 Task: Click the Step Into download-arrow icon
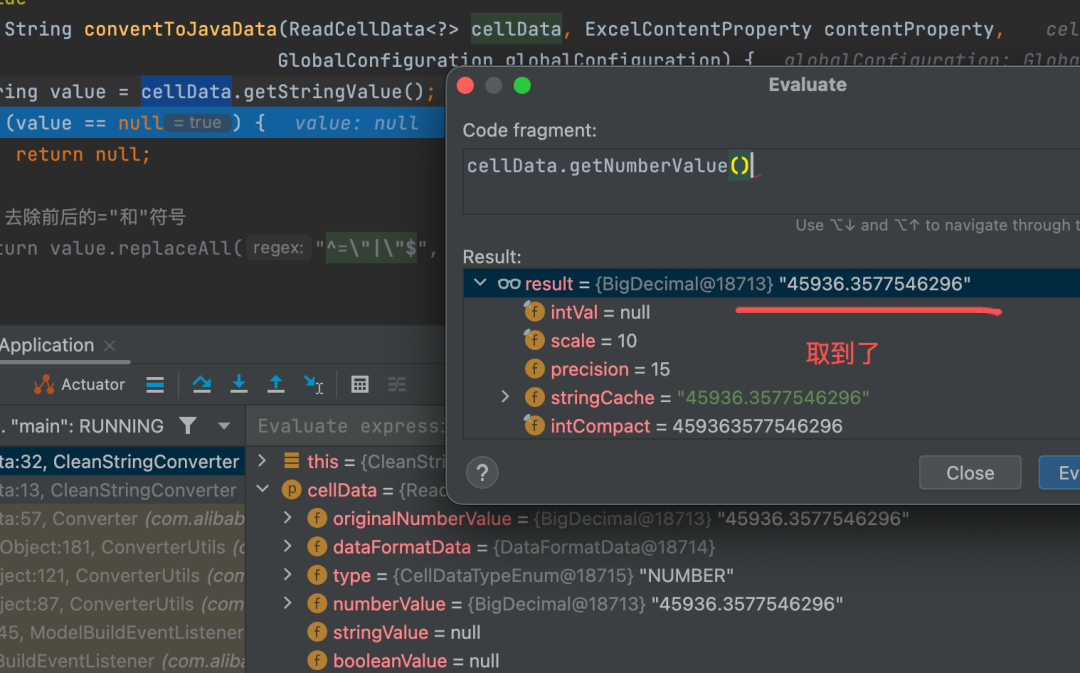coord(239,384)
